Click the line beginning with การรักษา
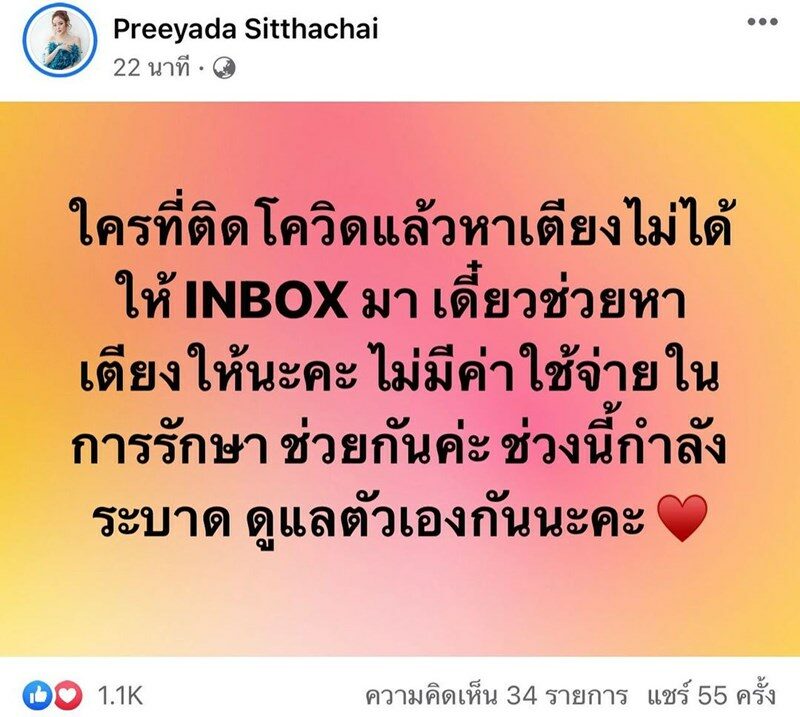 [401, 445]
